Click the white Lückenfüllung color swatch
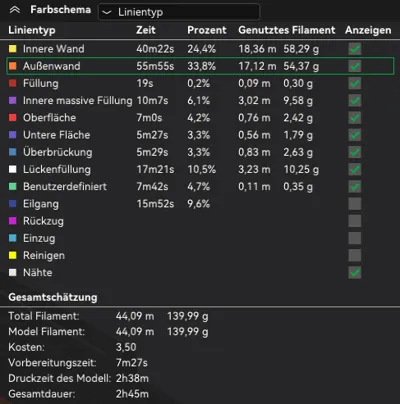Viewport: 400px width, 404px height. pyautogui.click(x=13, y=169)
